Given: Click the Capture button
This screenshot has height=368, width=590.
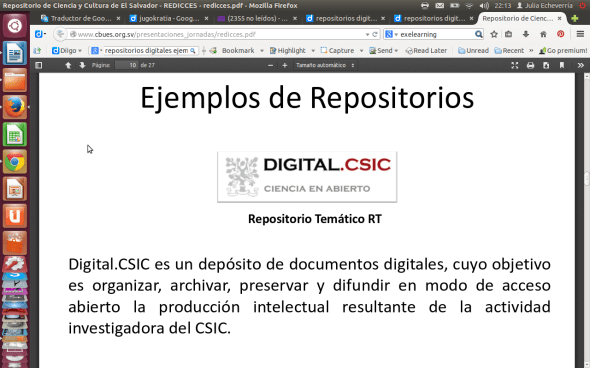Looking at the screenshot, I should click(x=337, y=50).
